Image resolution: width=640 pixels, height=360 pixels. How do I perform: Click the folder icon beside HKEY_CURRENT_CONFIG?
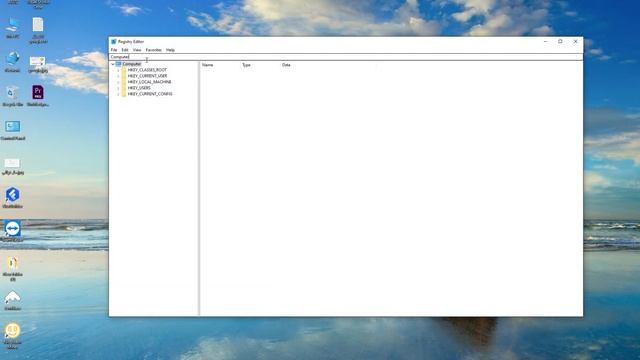pyautogui.click(x=124, y=94)
